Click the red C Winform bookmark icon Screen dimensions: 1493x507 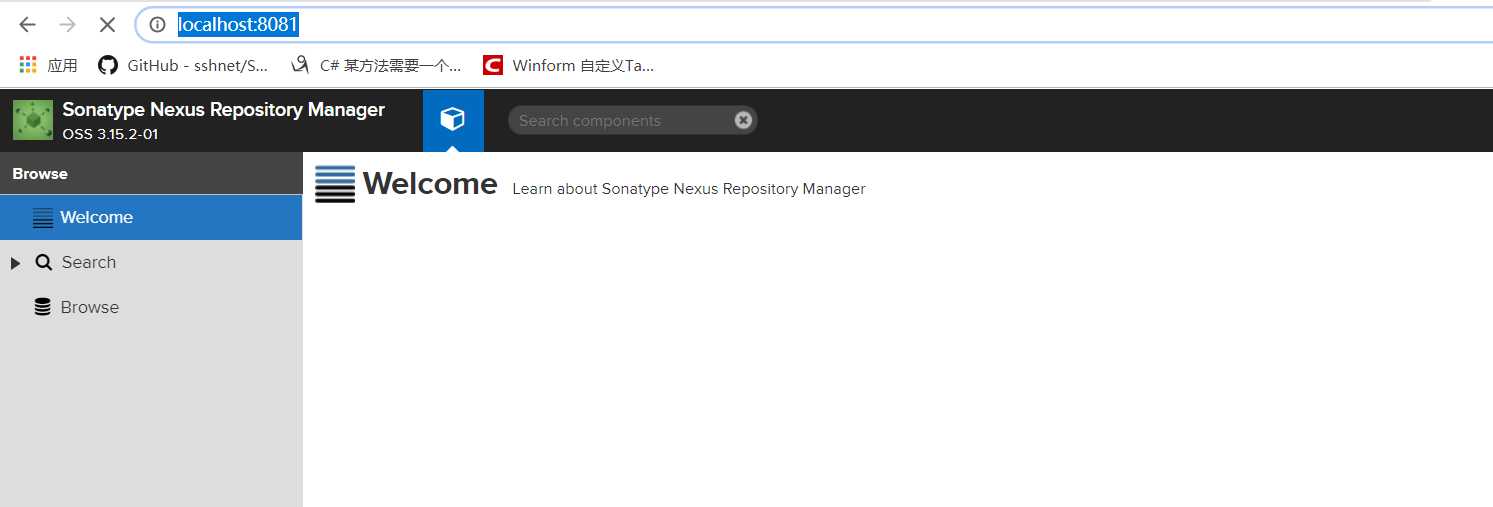coord(492,65)
